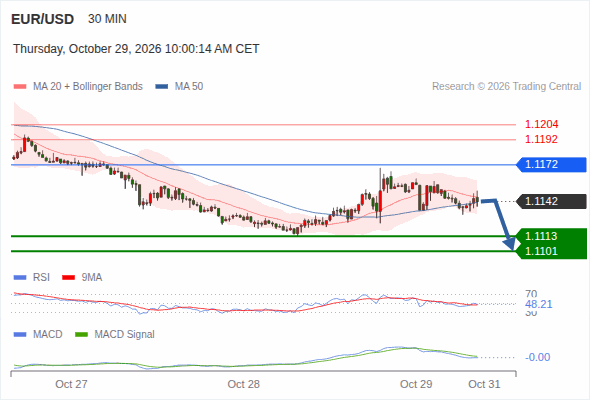The image size is (590, 400).
Task: Click the black 1.1142 current price tag
Action: point(551,201)
